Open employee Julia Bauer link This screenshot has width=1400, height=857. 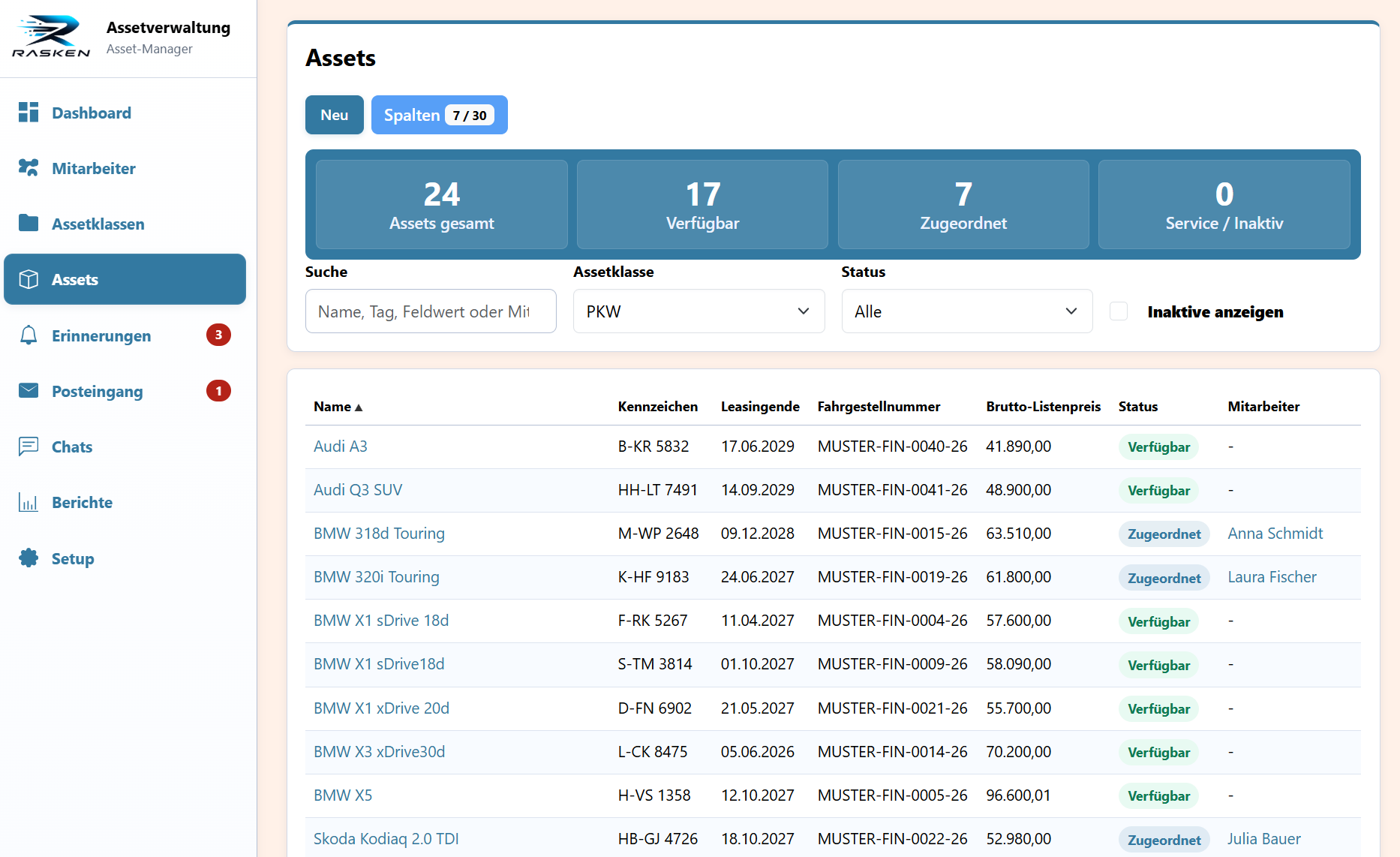click(x=1264, y=839)
